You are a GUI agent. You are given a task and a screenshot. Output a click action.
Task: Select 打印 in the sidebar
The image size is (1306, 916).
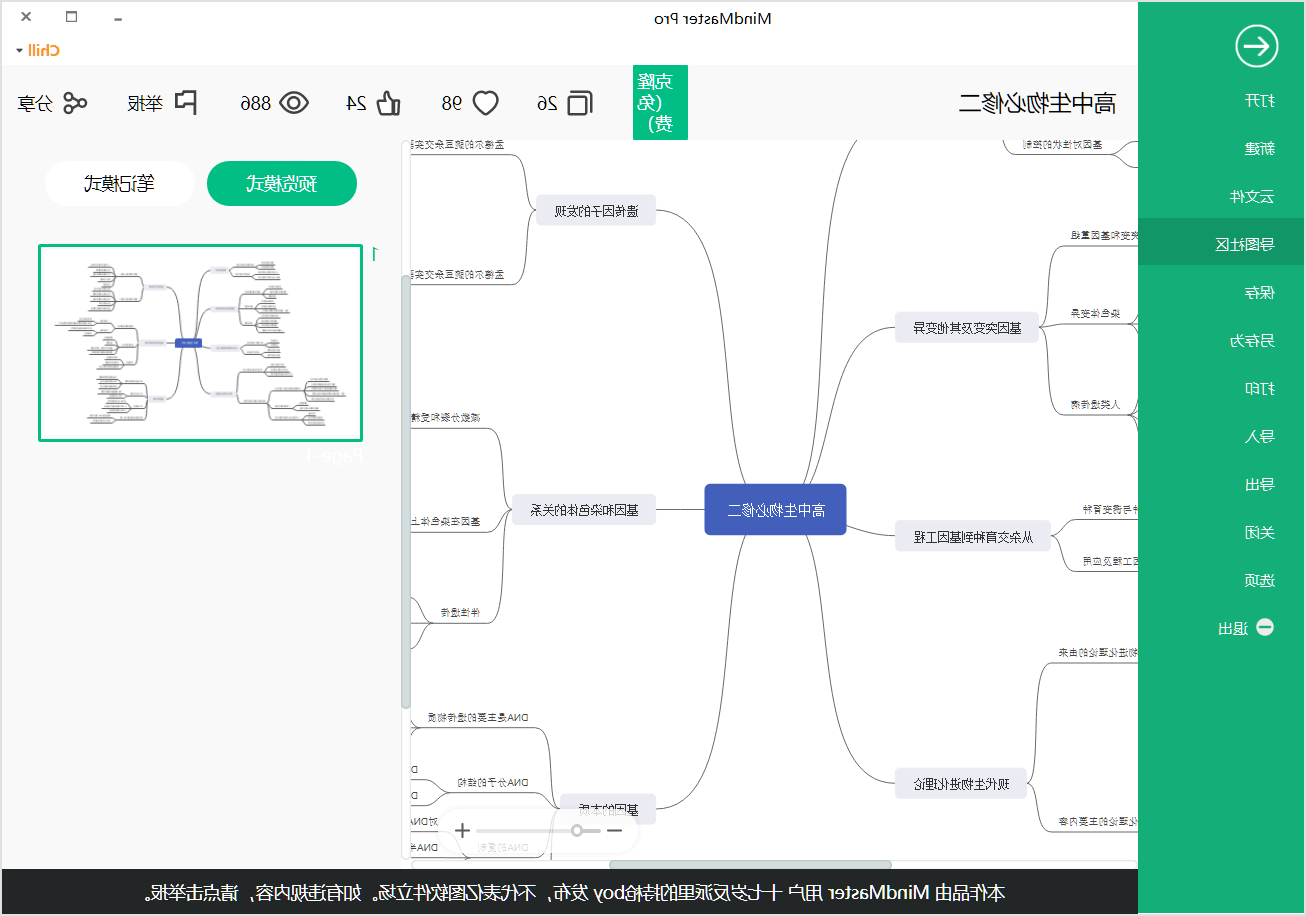click(x=1259, y=389)
